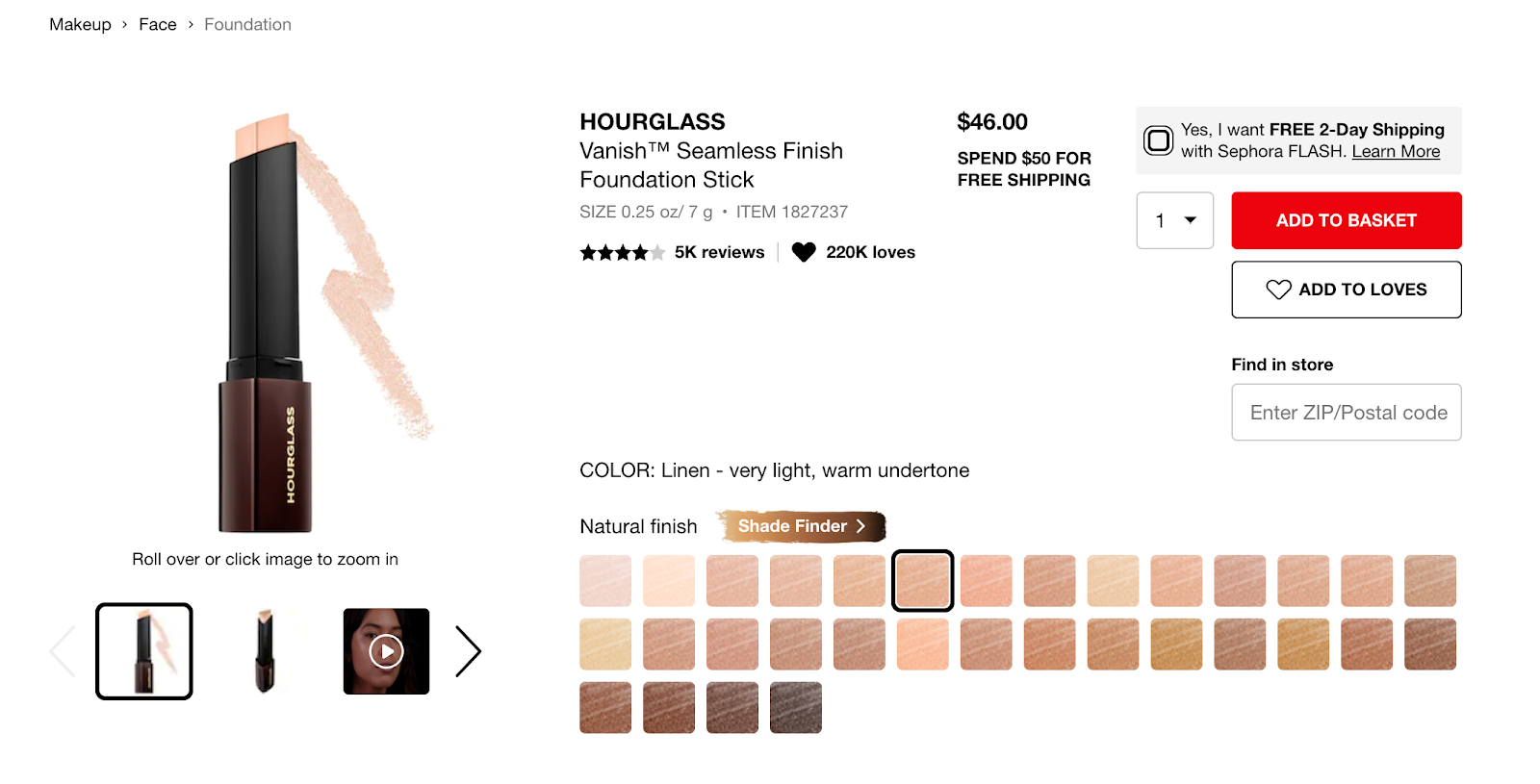Show previous product image arrow
The image size is (1540, 784).
[63, 651]
